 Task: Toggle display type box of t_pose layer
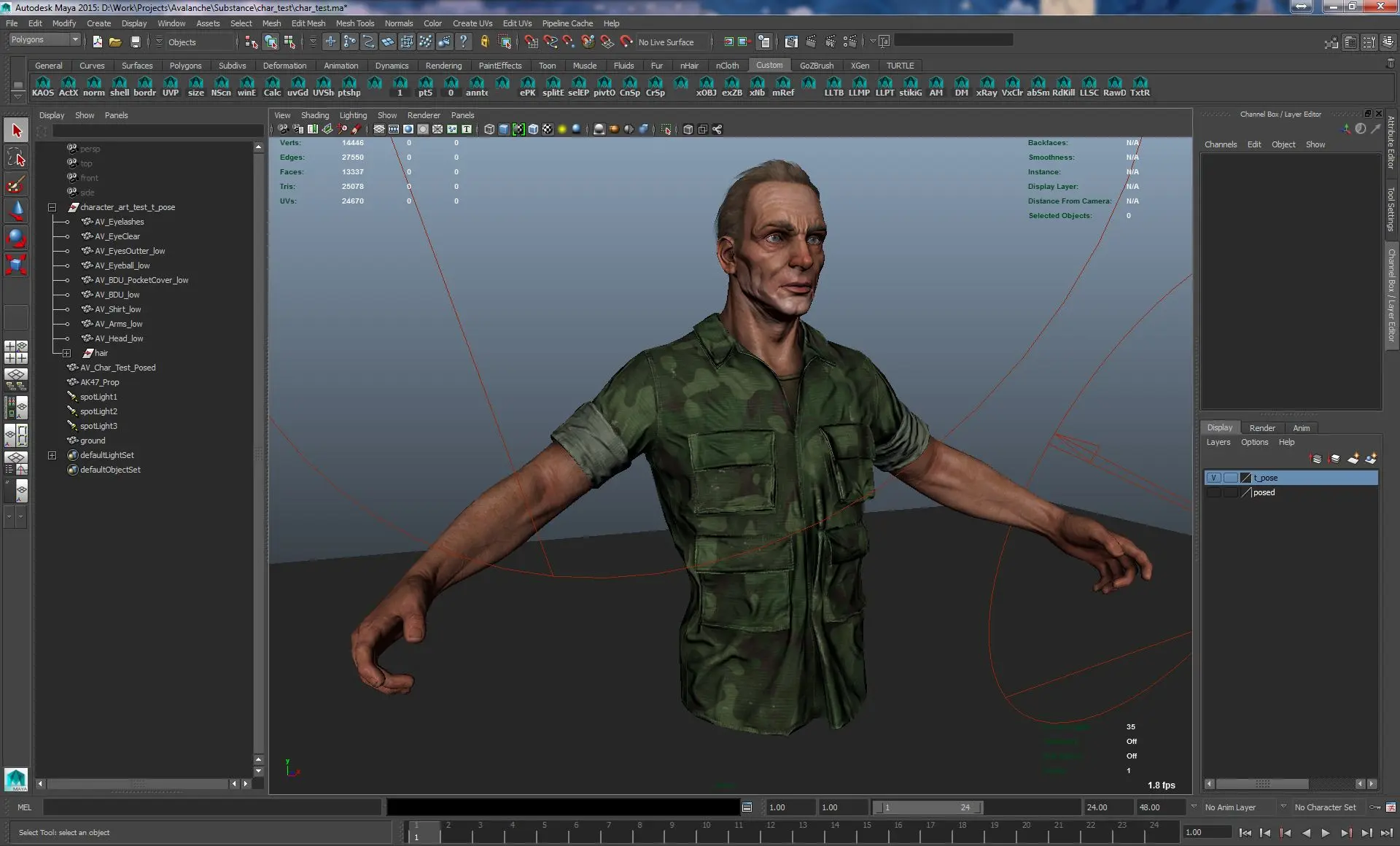click(x=1230, y=478)
